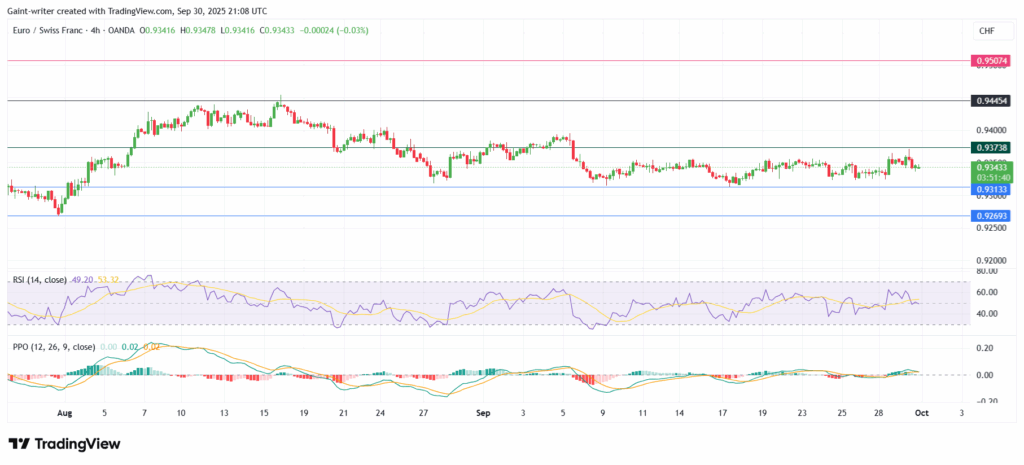Click the 03:51:40 bar countdown timer
1024x465 pixels.
[x=993, y=177]
